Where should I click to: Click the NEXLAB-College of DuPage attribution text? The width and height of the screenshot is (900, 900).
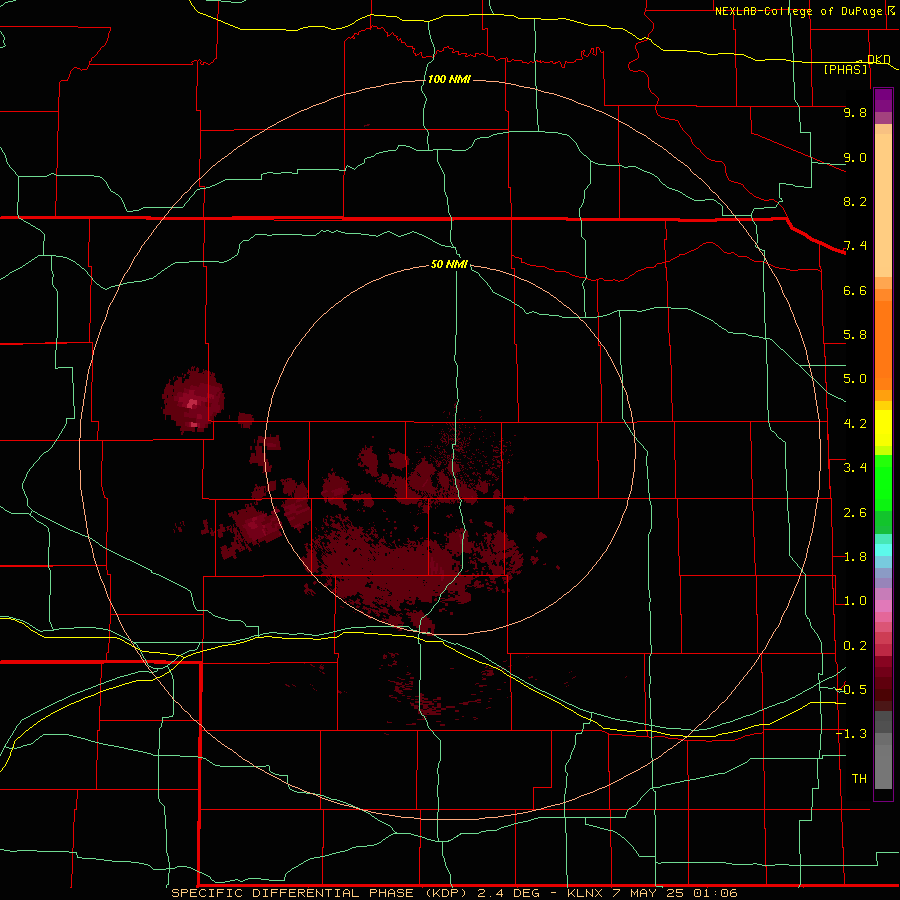(799, 11)
